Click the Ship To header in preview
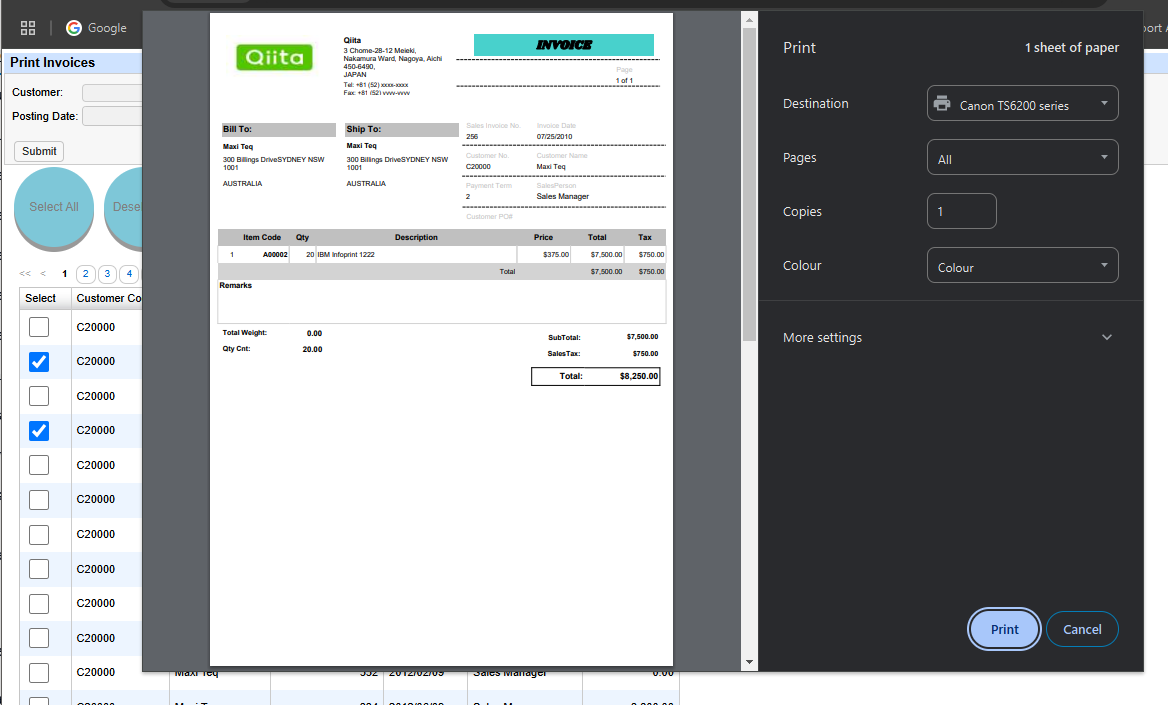Image resolution: width=1168 pixels, height=705 pixels. (x=402, y=130)
